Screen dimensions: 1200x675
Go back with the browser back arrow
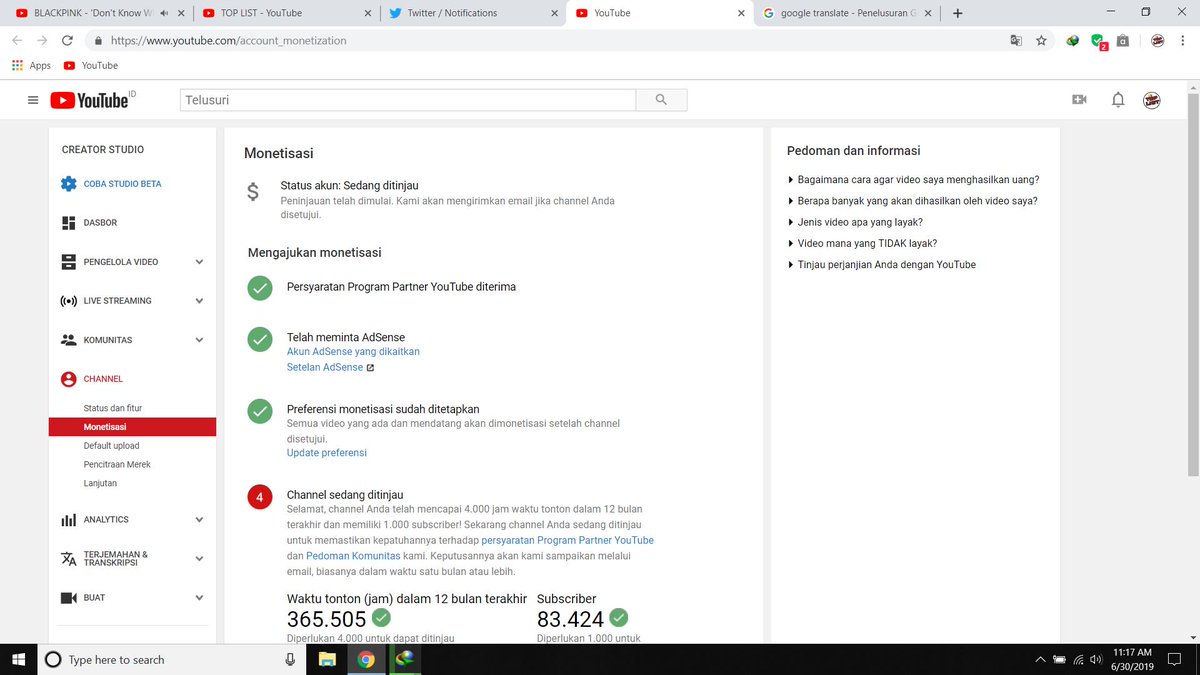[16, 41]
